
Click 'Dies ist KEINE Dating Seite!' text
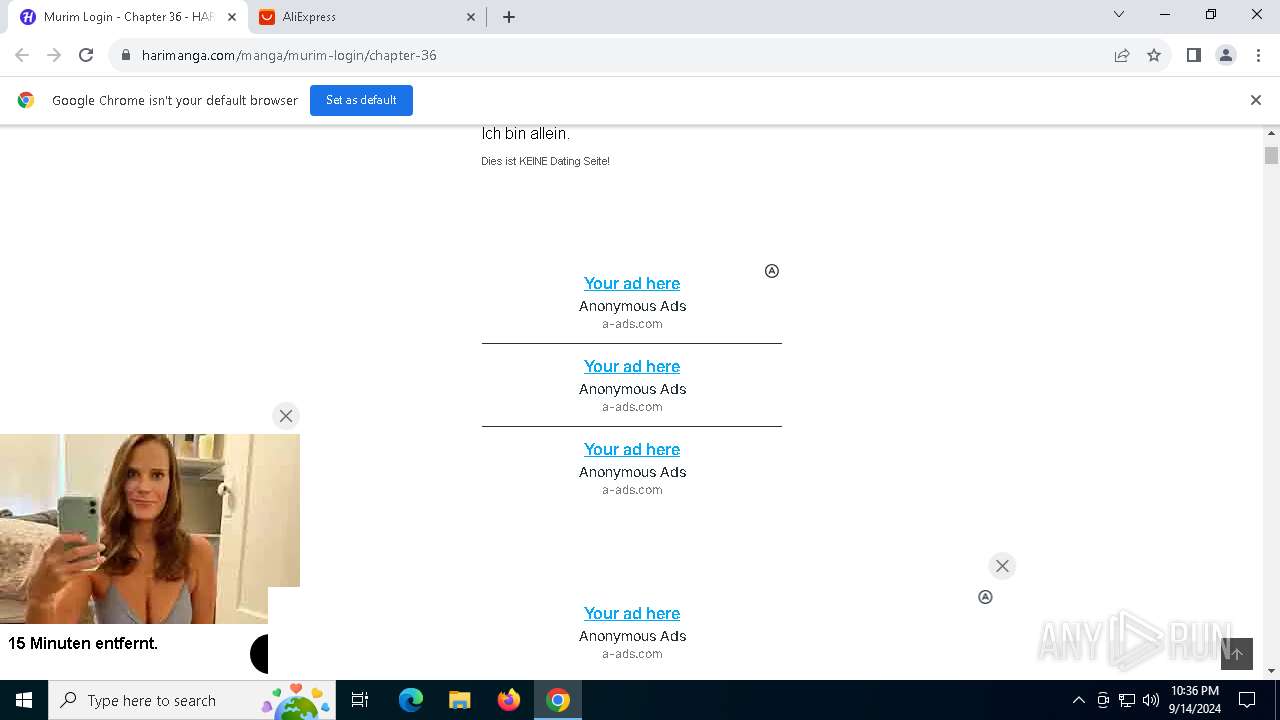[546, 161]
